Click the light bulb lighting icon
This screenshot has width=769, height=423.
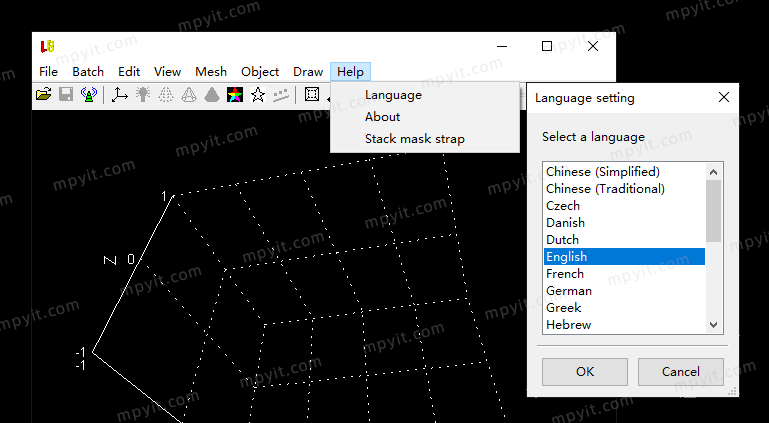coord(143,95)
